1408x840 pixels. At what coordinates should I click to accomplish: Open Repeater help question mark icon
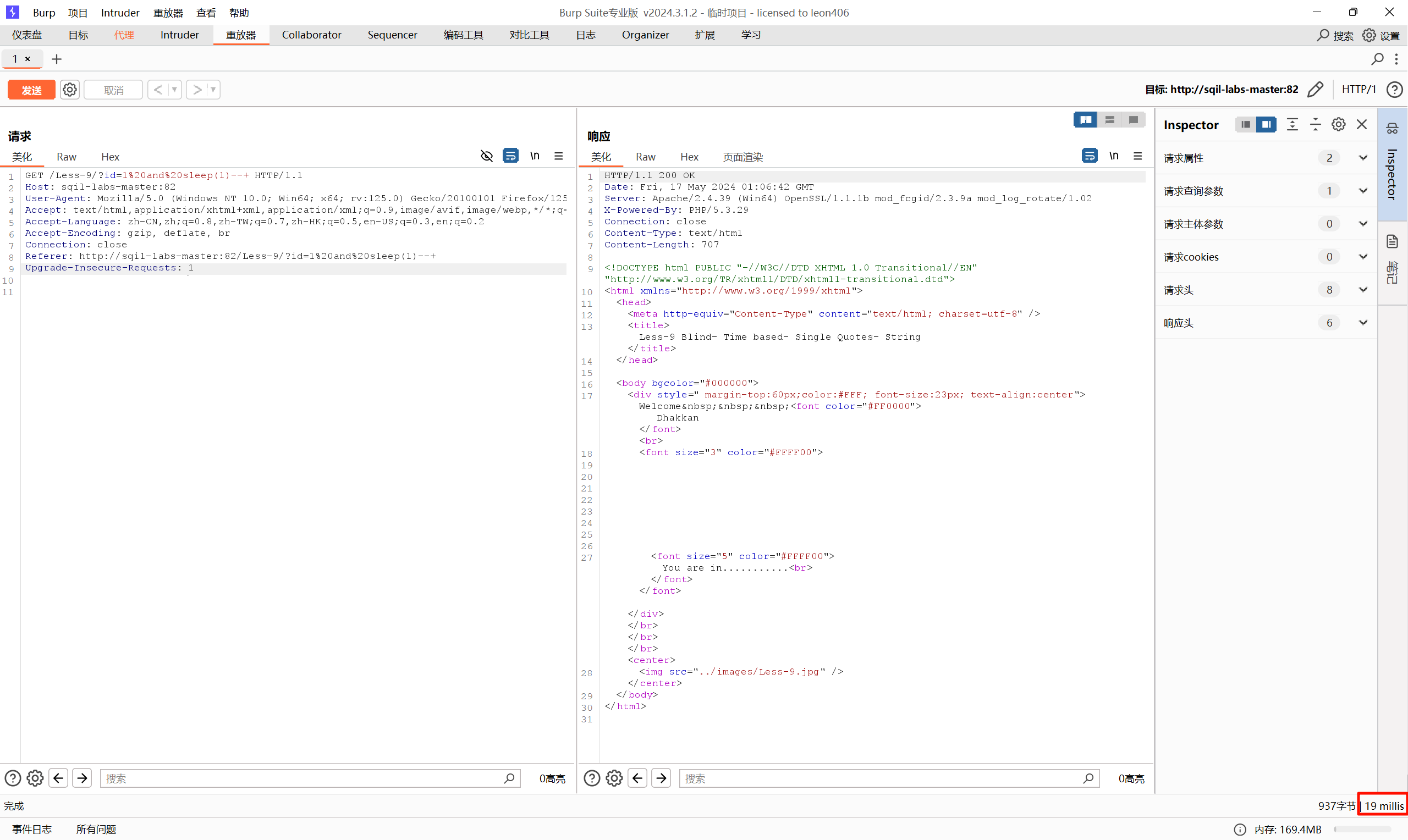coord(1394,90)
